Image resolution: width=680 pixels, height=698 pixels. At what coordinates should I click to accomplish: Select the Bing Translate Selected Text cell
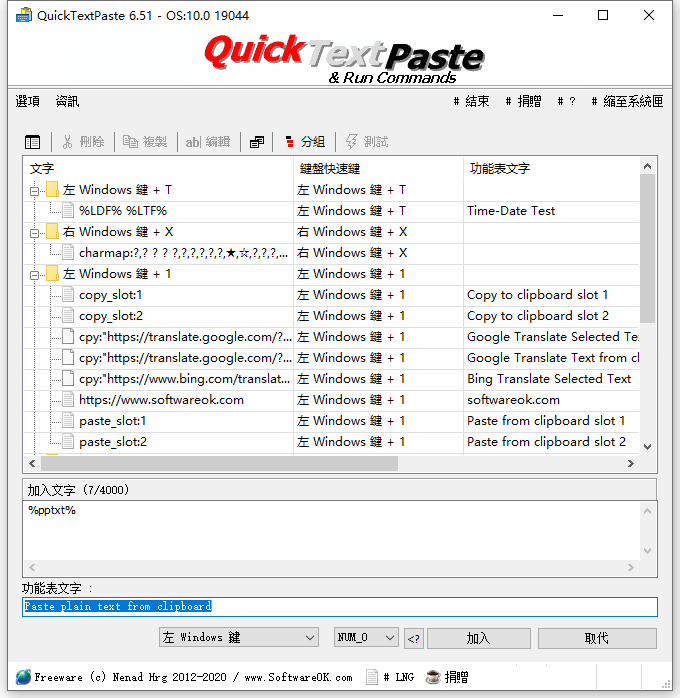(549, 379)
